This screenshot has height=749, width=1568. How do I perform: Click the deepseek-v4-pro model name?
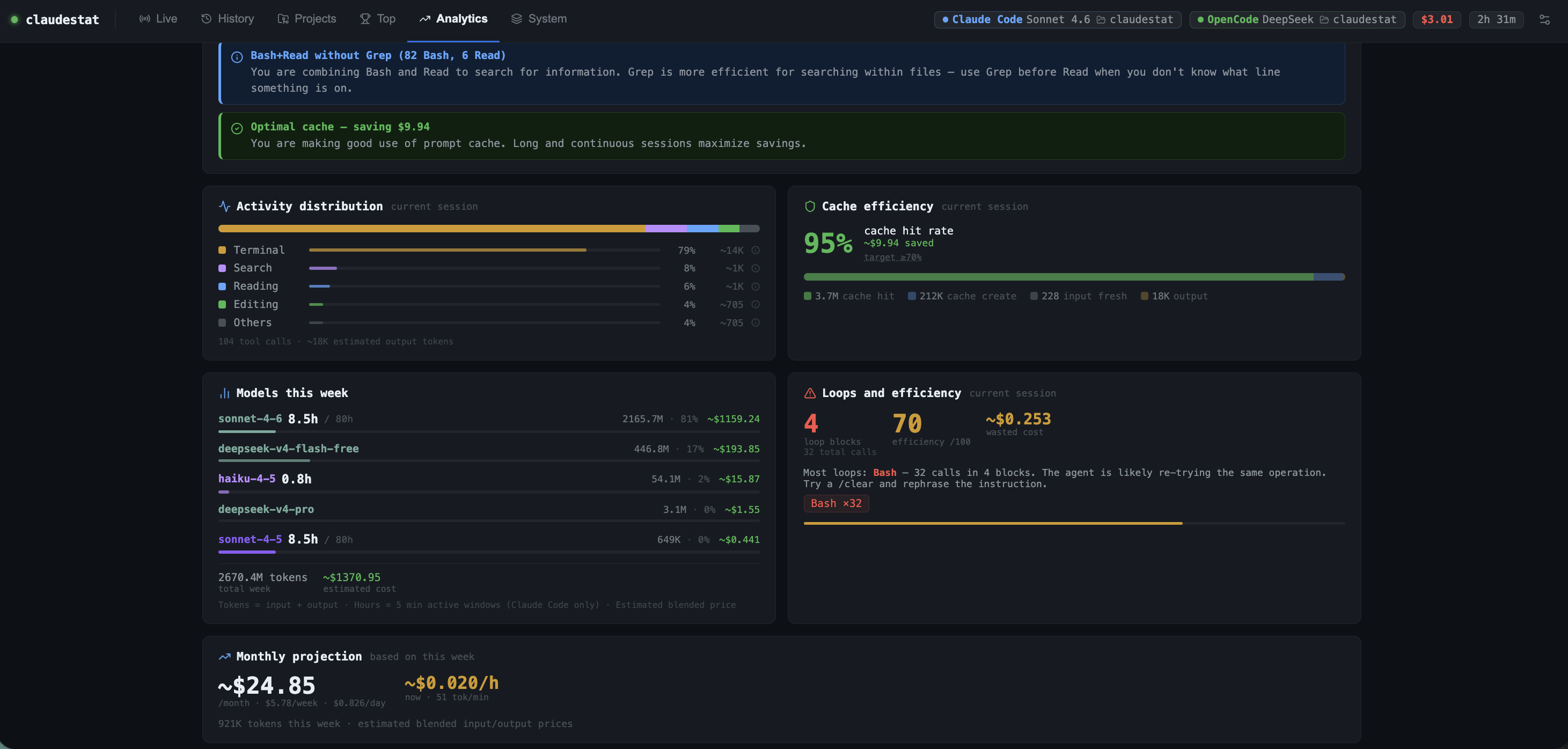[x=266, y=509]
